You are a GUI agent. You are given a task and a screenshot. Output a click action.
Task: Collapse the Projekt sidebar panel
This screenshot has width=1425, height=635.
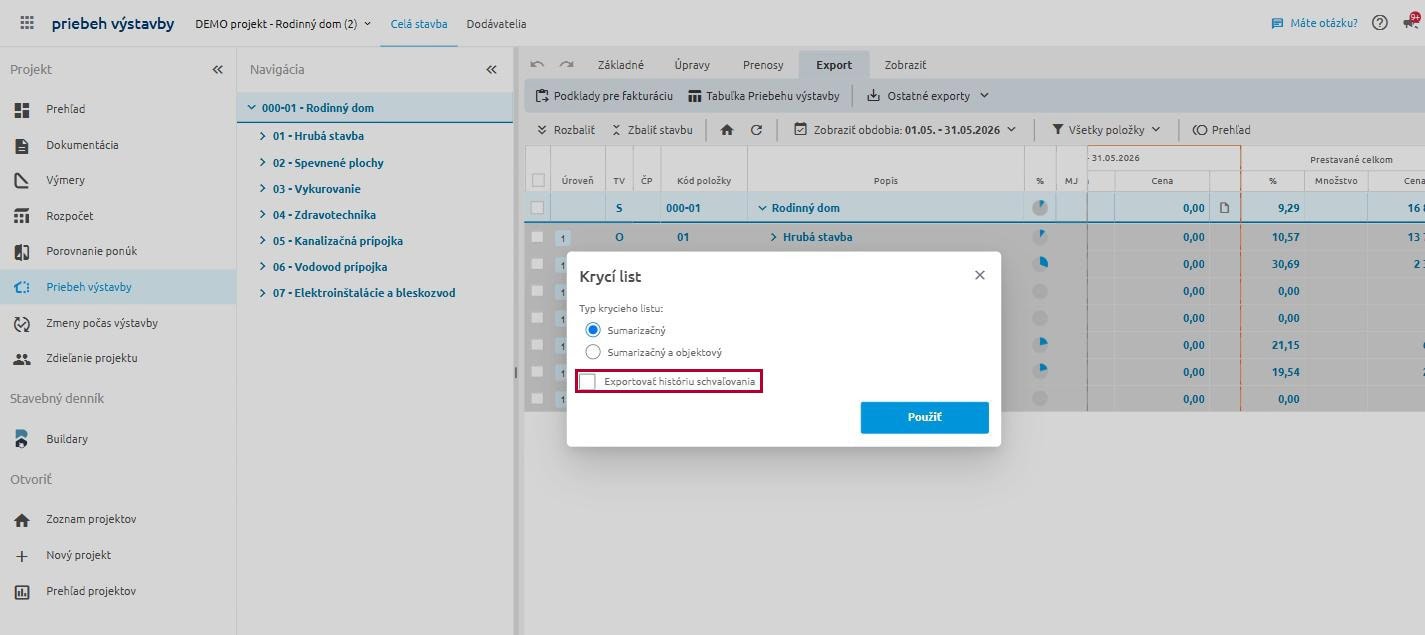tap(217, 69)
